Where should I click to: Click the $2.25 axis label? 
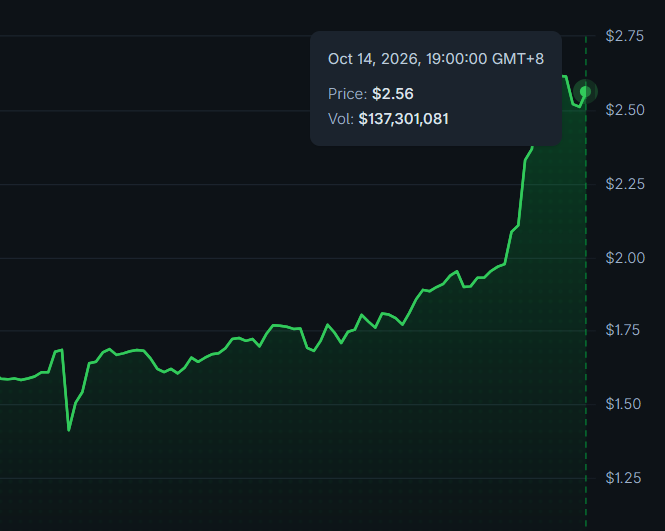click(x=625, y=184)
